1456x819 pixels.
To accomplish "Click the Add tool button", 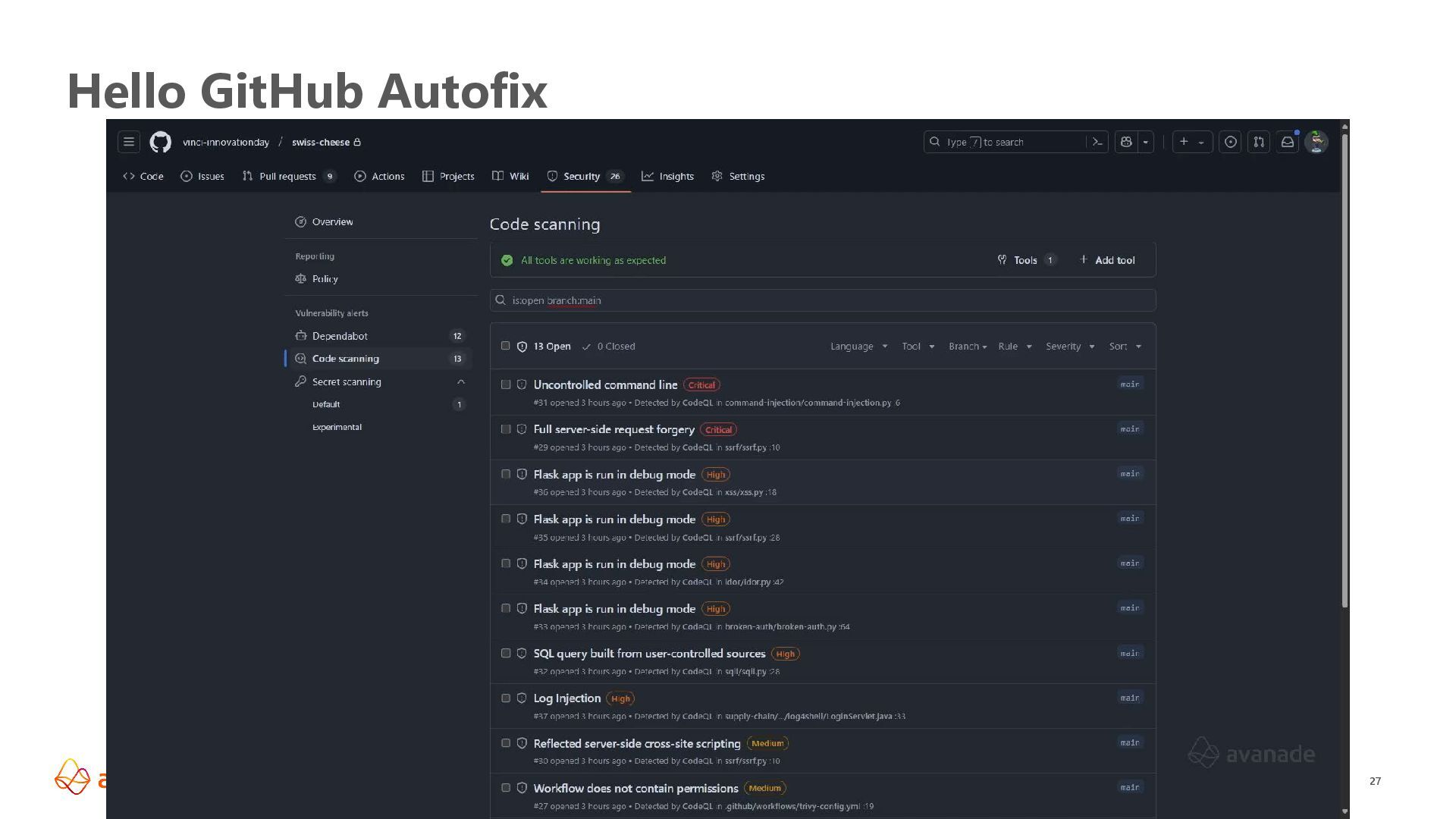I will (1107, 260).
